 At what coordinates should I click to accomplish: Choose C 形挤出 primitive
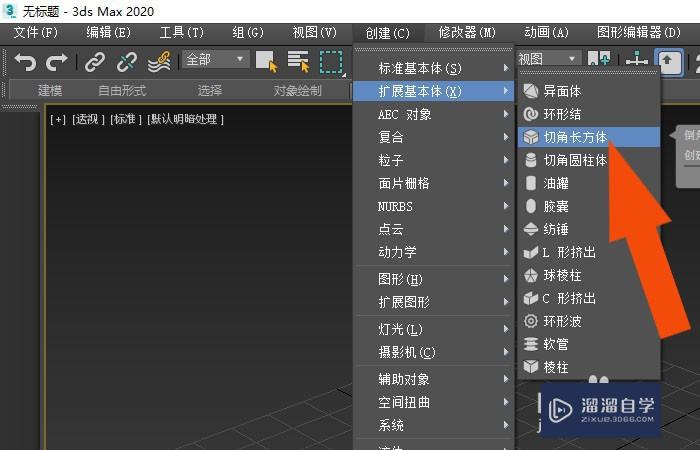pyautogui.click(x=589, y=298)
